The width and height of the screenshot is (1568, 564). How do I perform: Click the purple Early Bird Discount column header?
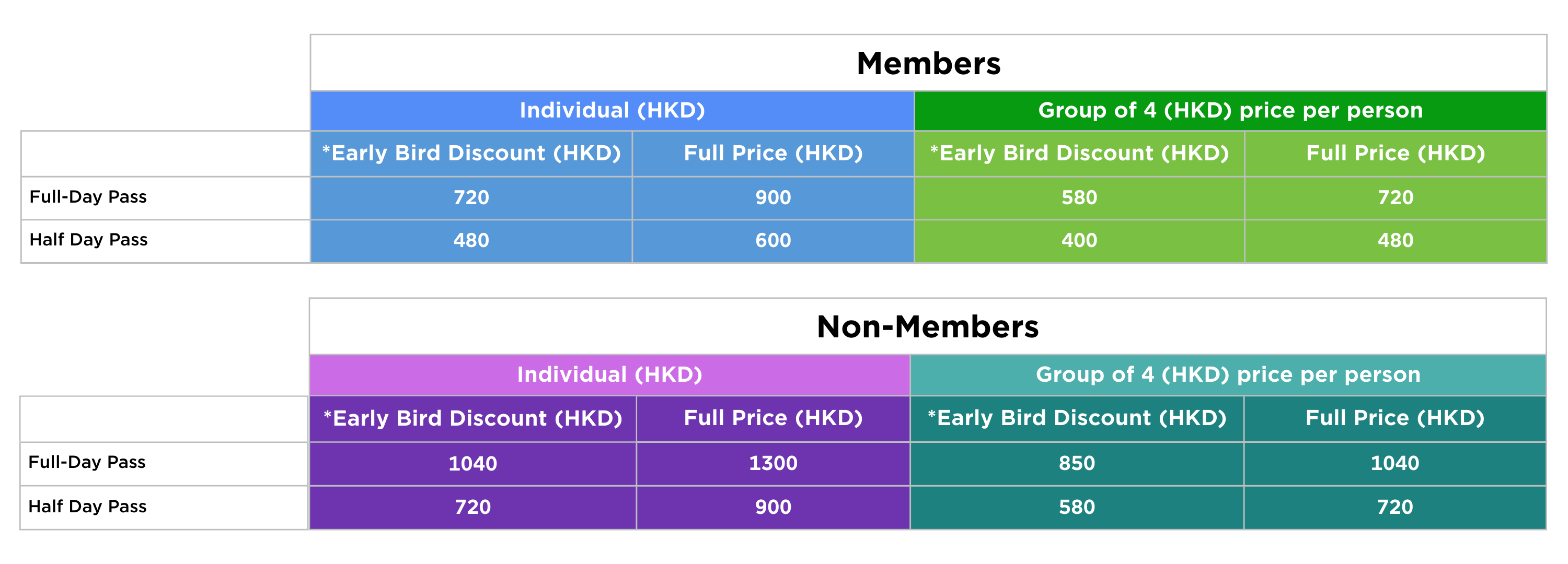(472, 419)
